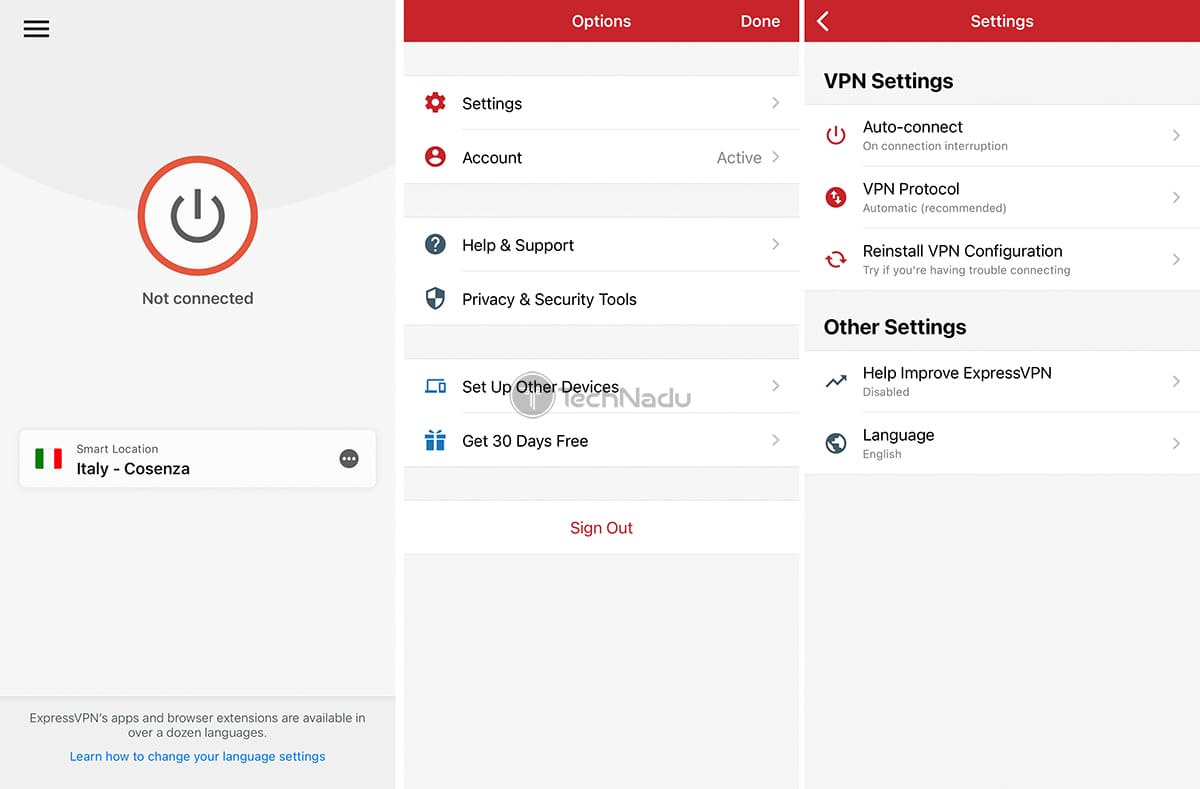This screenshot has height=789, width=1200.
Task: Click the red Settings gear icon
Action: 435,102
